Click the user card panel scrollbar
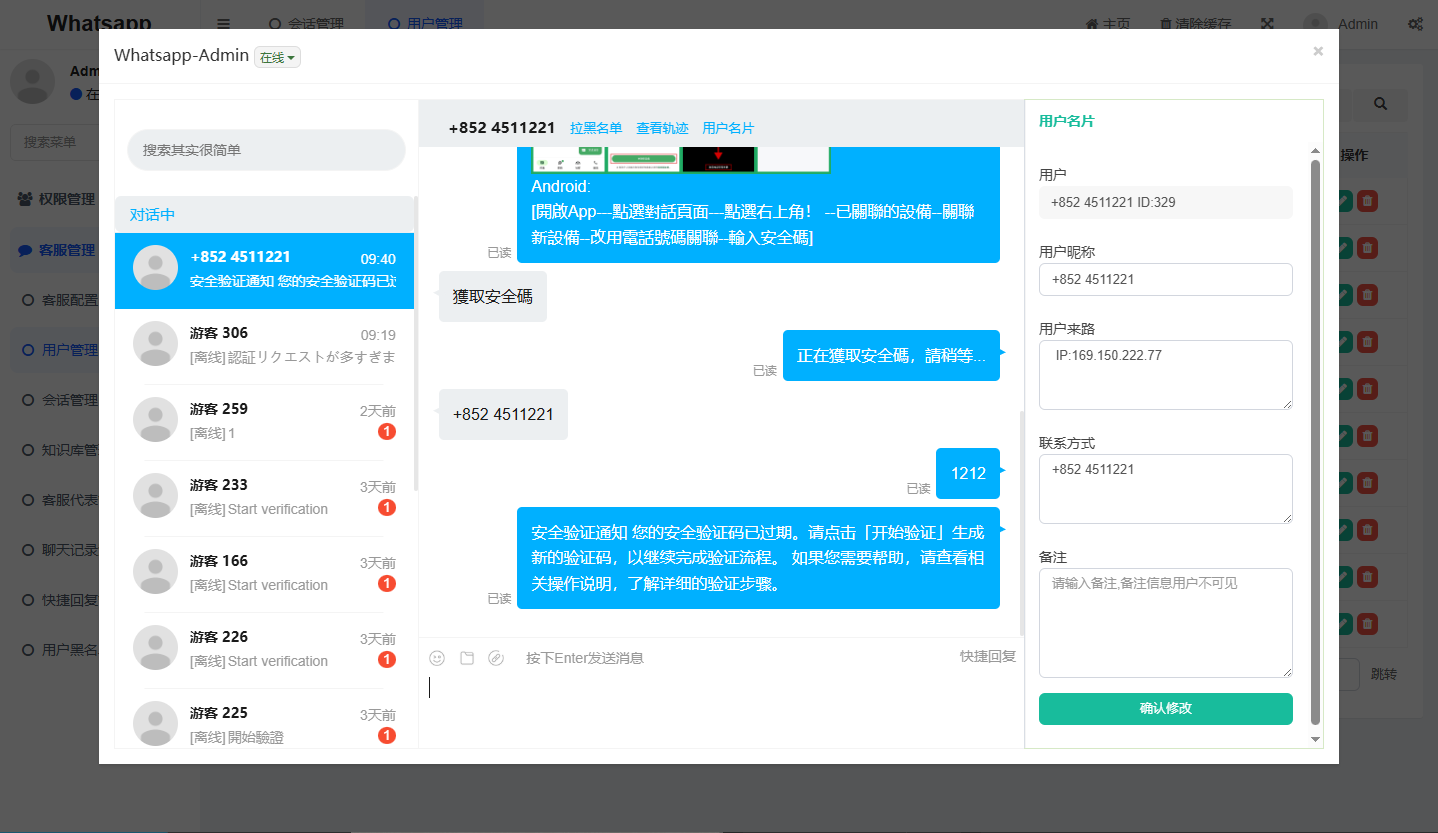 pyautogui.click(x=1315, y=442)
